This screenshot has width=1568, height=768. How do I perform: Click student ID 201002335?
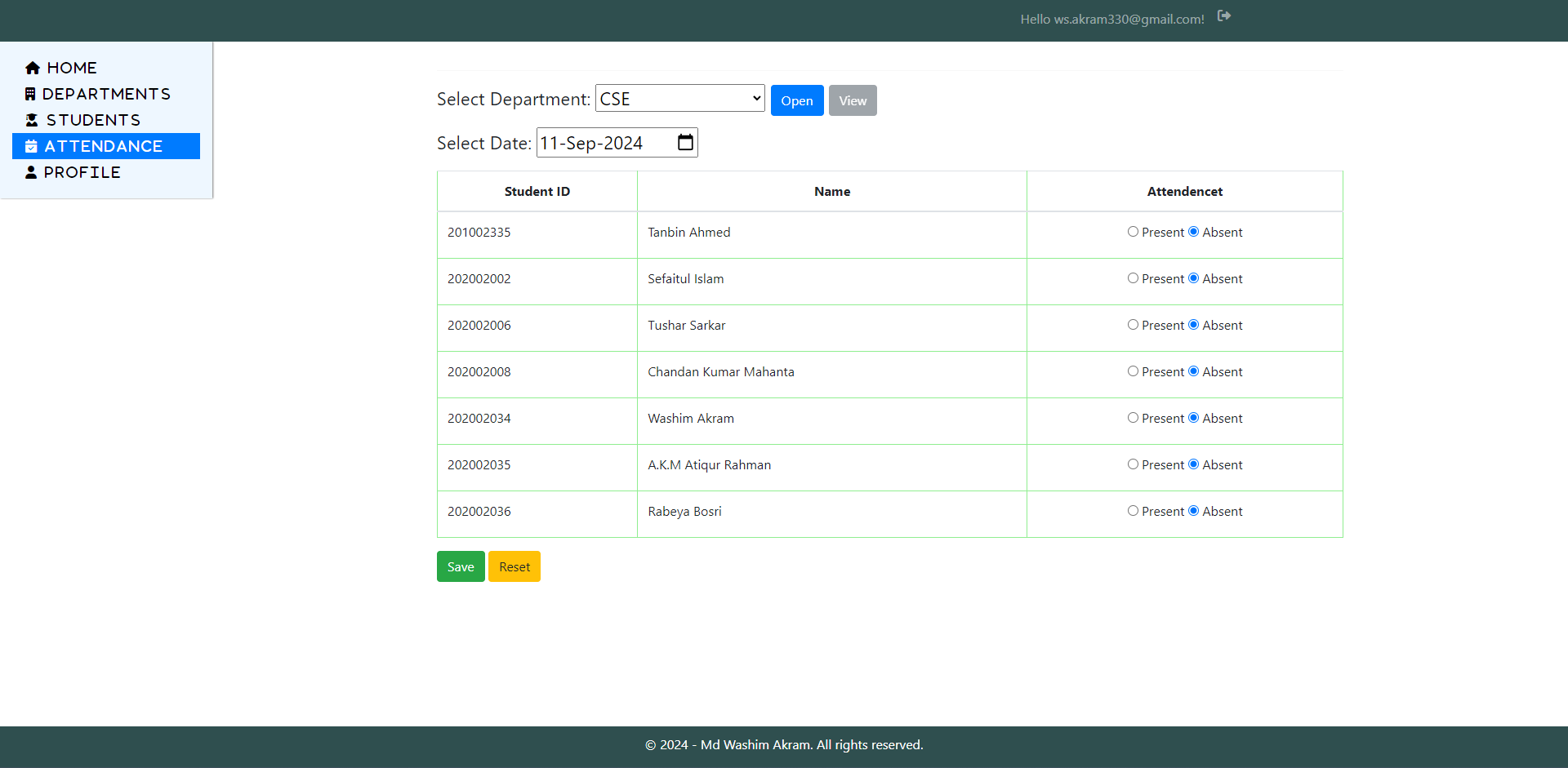(x=479, y=233)
